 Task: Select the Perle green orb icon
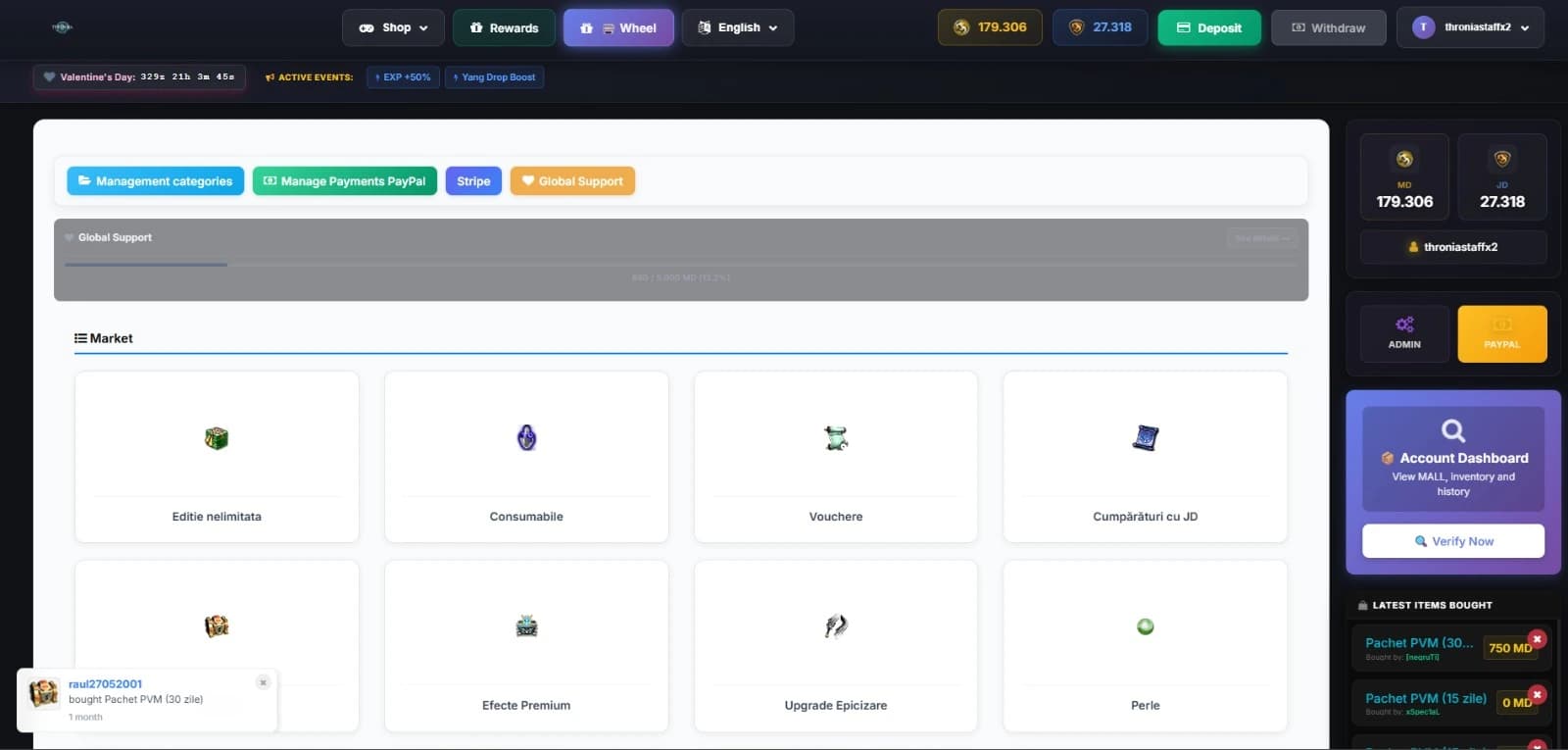point(1145,626)
